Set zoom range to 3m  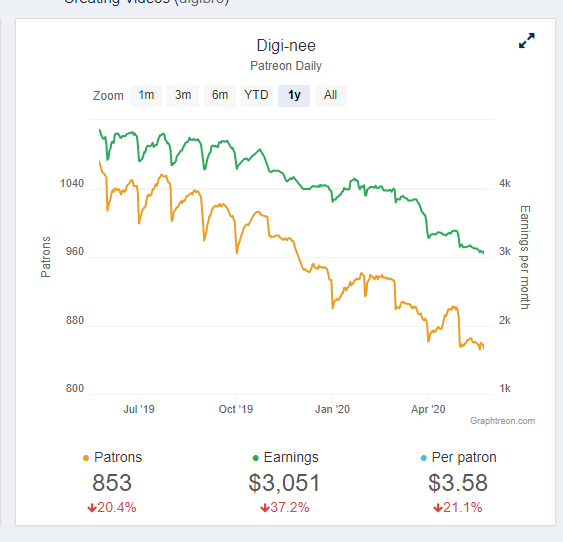(183, 95)
